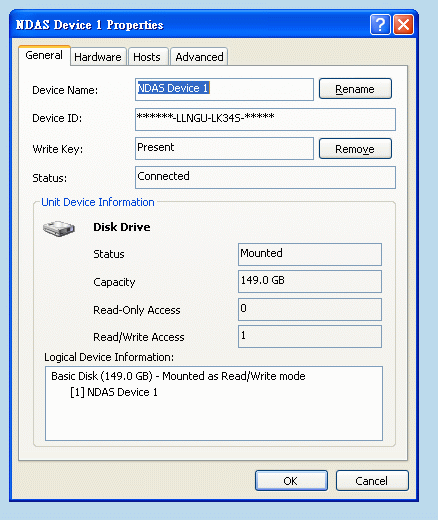Select the General tab
The image size is (438, 520).
(x=44, y=55)
